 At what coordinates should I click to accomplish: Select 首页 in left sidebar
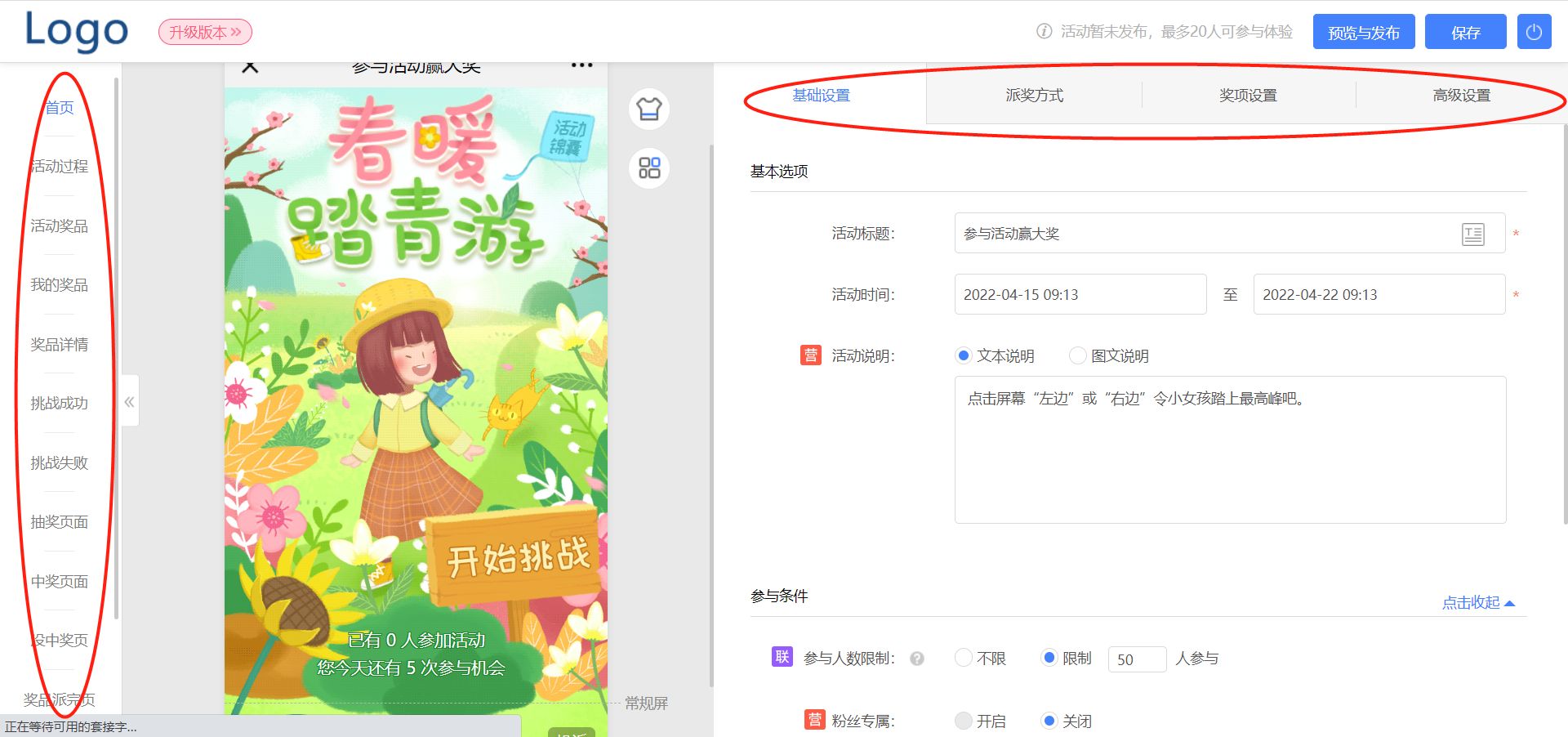pos(59,107)
